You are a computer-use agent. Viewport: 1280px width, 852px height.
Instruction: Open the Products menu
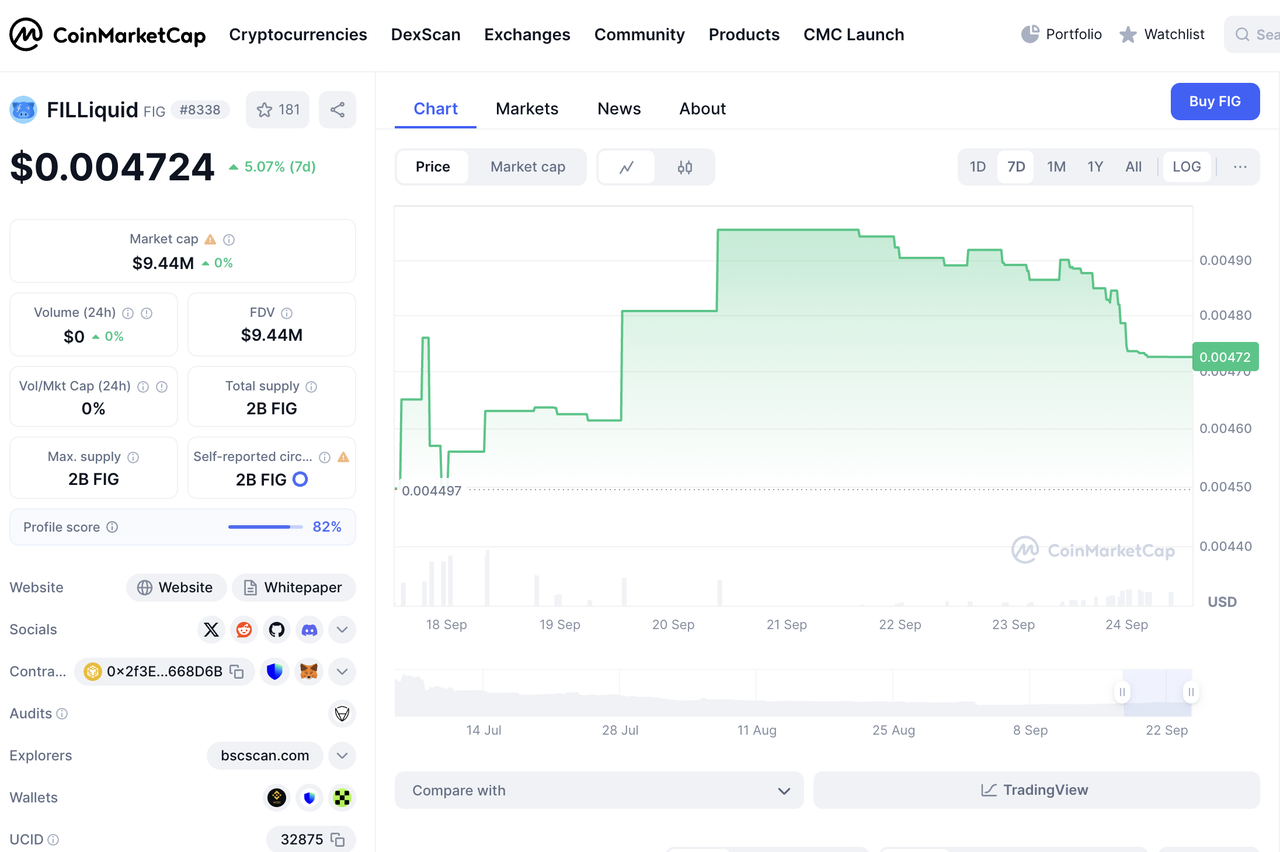click(744, 35)
